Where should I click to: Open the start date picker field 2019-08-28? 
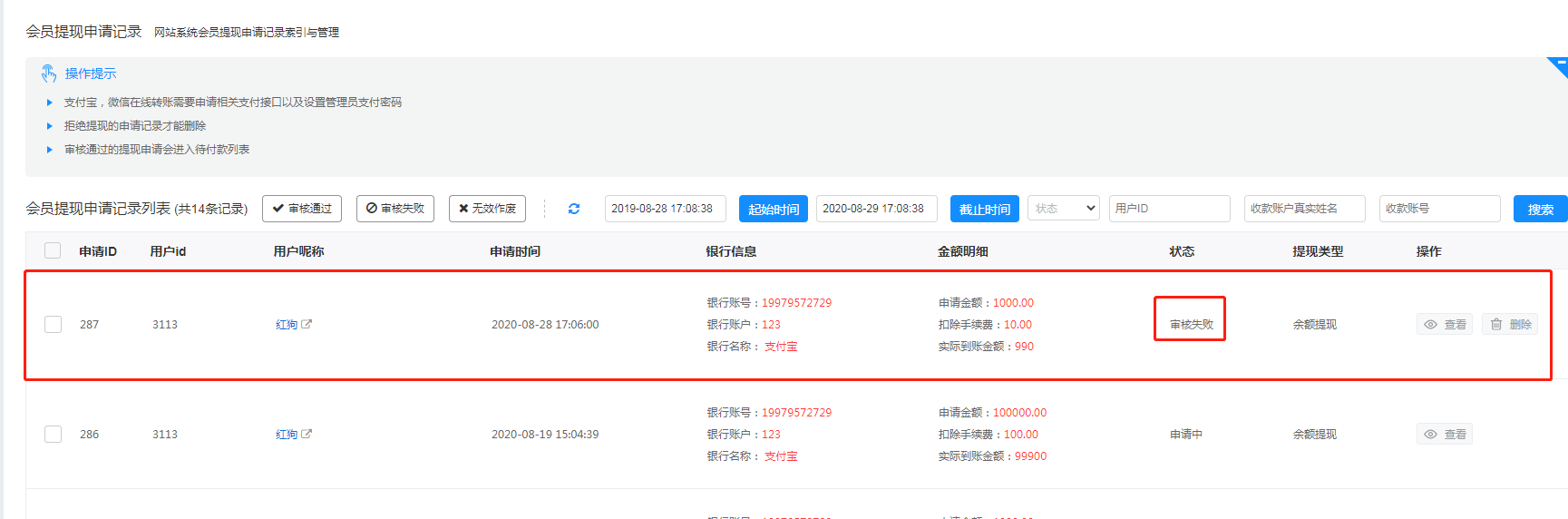tap(666, 209)
